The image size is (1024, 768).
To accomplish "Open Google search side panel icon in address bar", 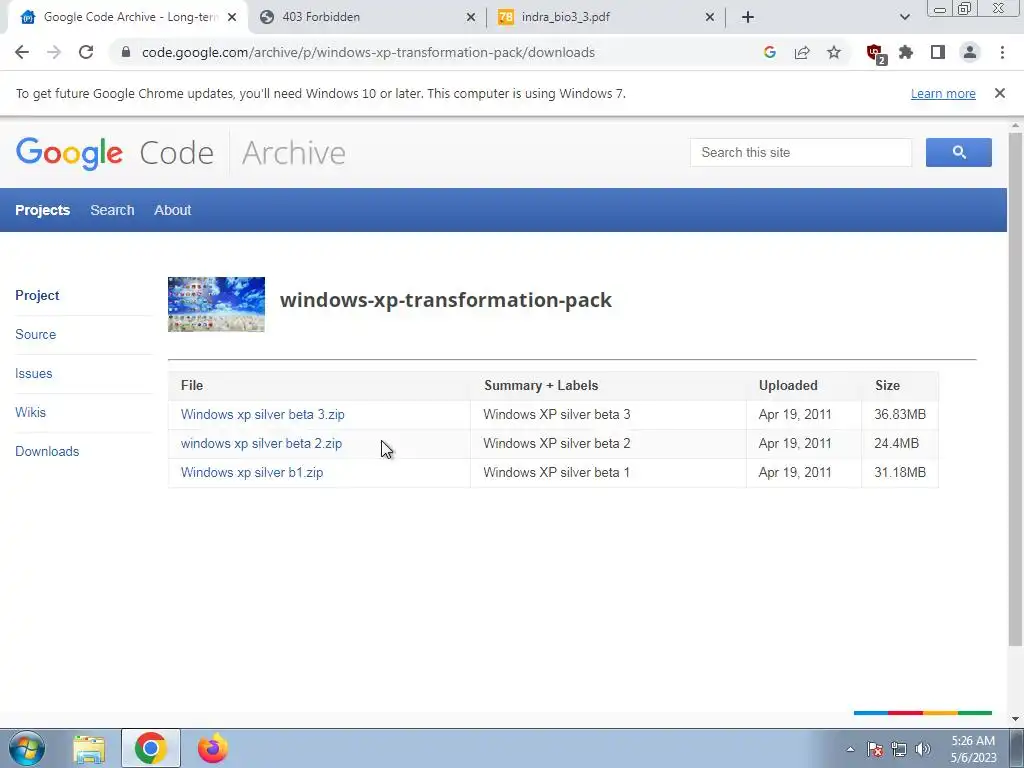I will point(770,52).
